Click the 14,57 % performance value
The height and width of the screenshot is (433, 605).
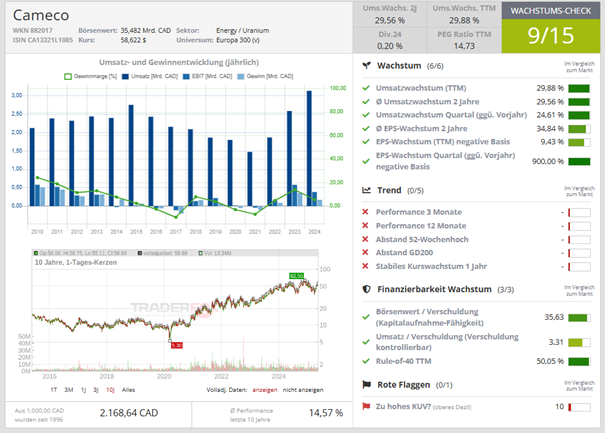click(326, 413)
